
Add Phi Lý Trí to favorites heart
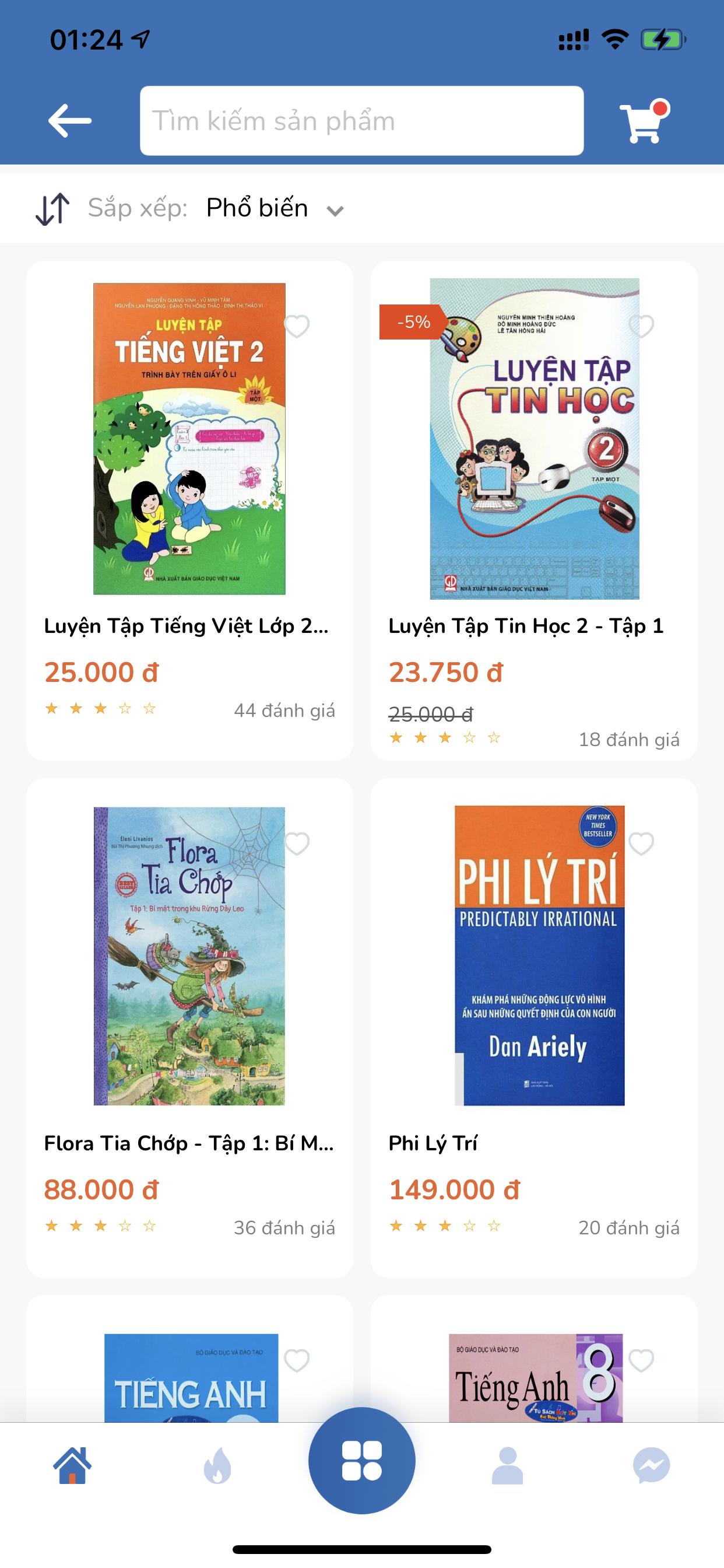(x=641, y=843)
